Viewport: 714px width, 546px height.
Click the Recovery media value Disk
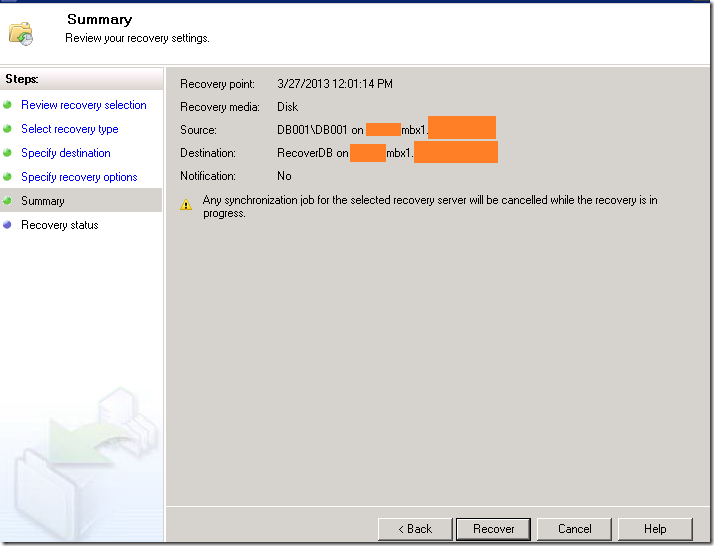pyautogui.click(x=287, y=107)
